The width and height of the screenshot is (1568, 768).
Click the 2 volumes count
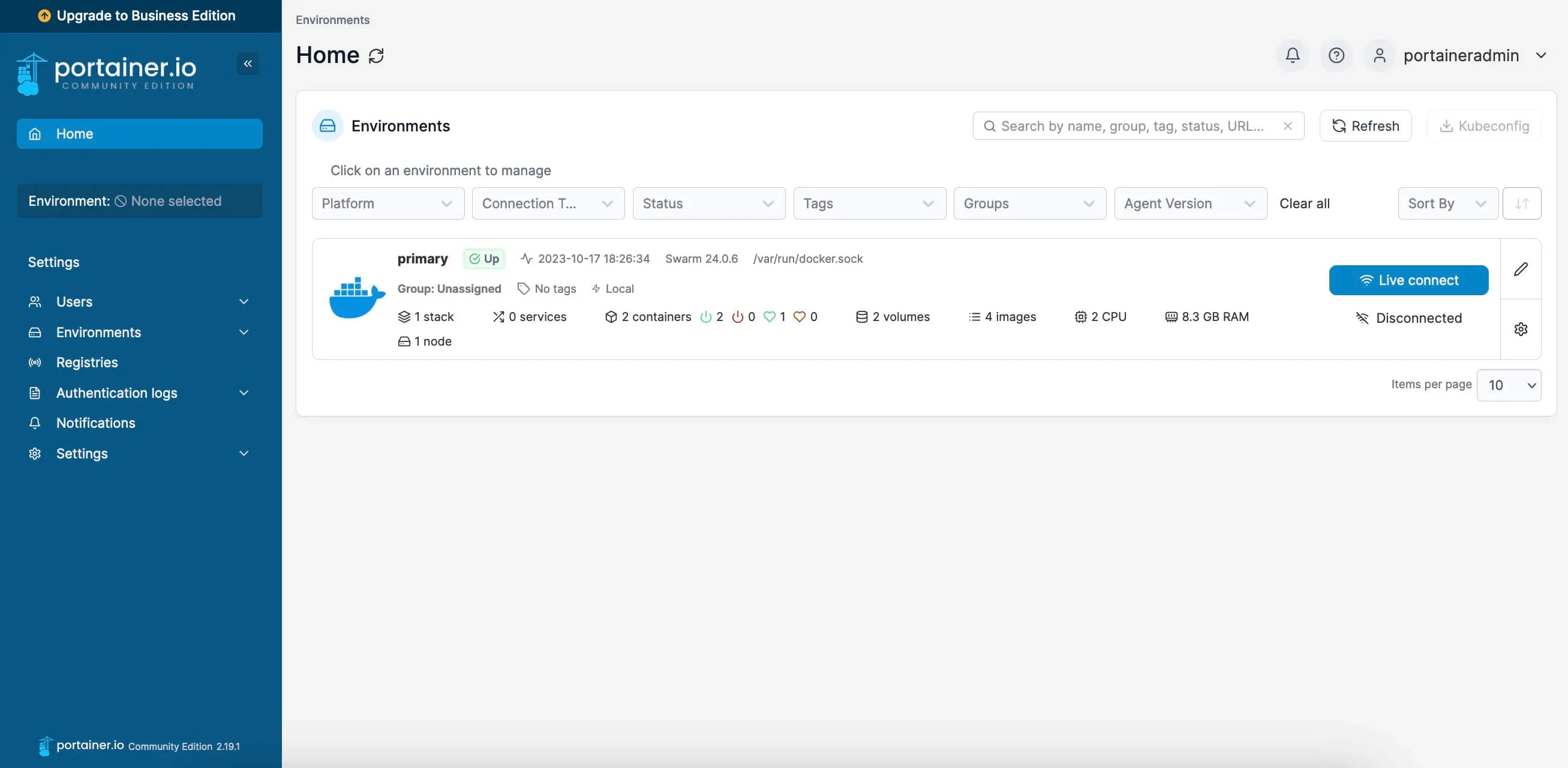tap(893, 317)
